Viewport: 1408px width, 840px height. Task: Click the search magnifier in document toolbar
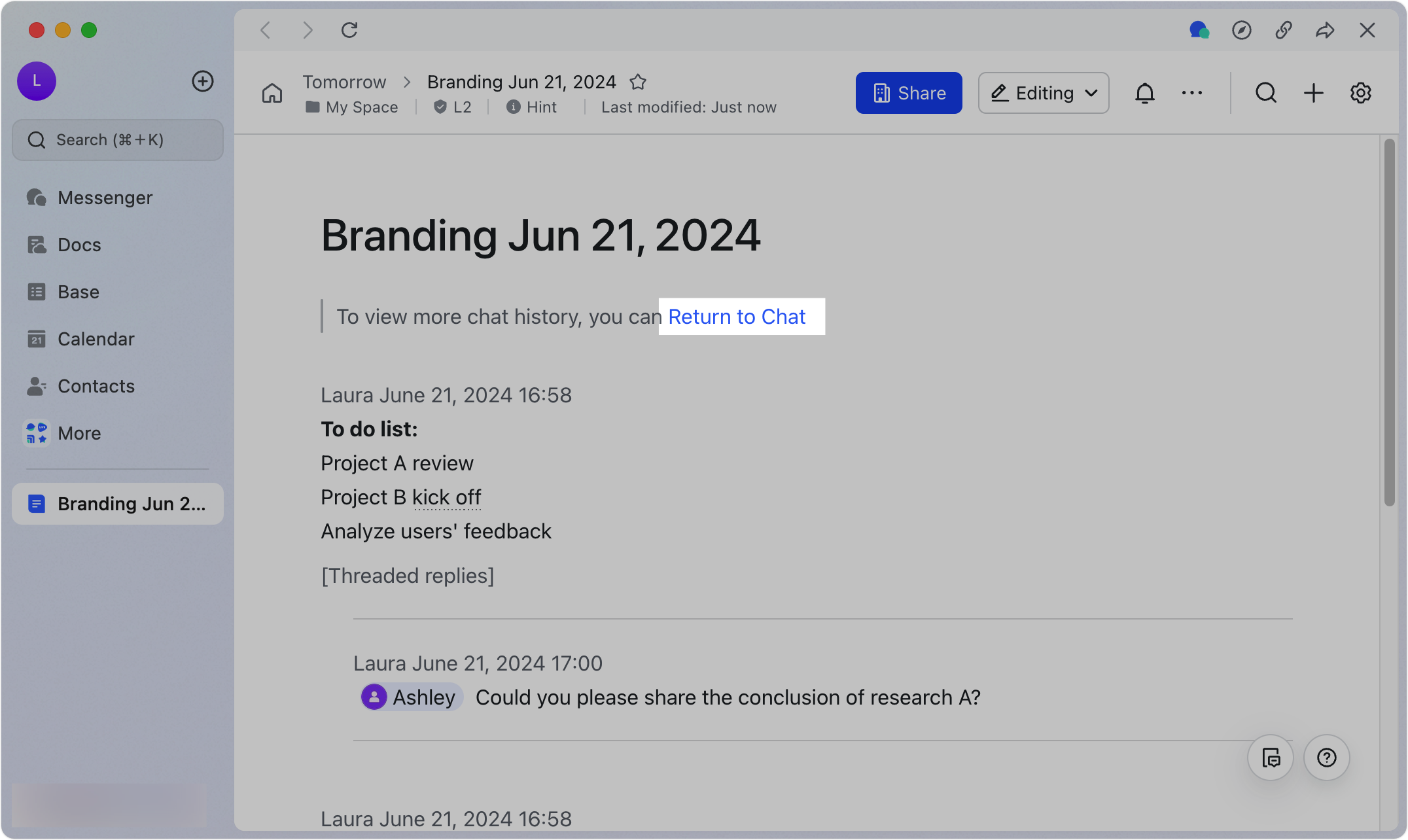tap(1265, 94)
